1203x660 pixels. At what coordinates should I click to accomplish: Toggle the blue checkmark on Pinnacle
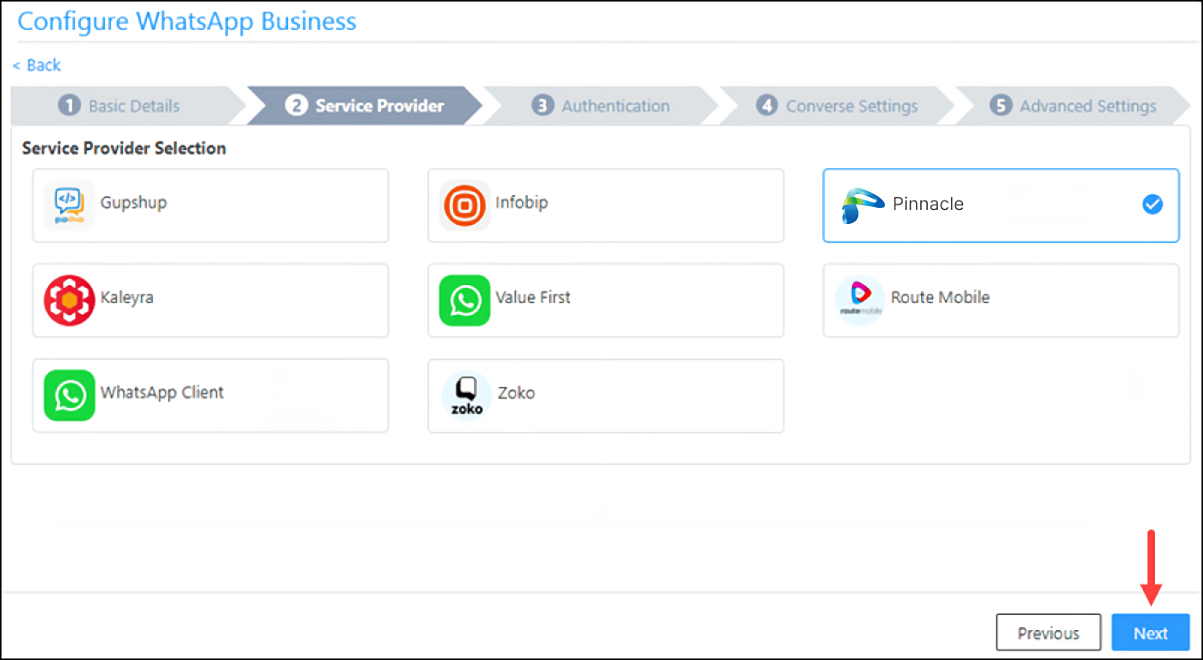[x=1152, y=205]
